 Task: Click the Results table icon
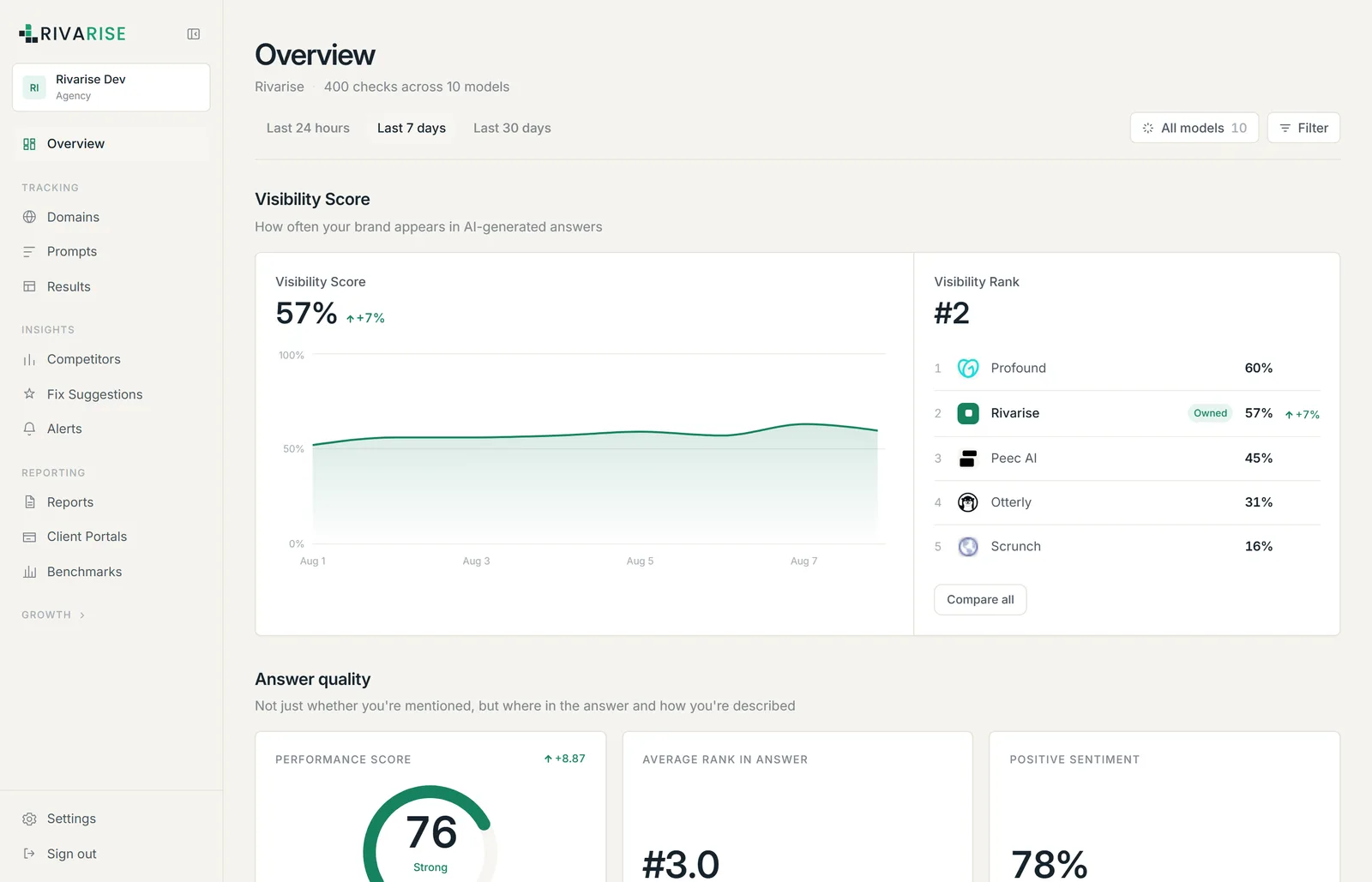pos(29,286)
